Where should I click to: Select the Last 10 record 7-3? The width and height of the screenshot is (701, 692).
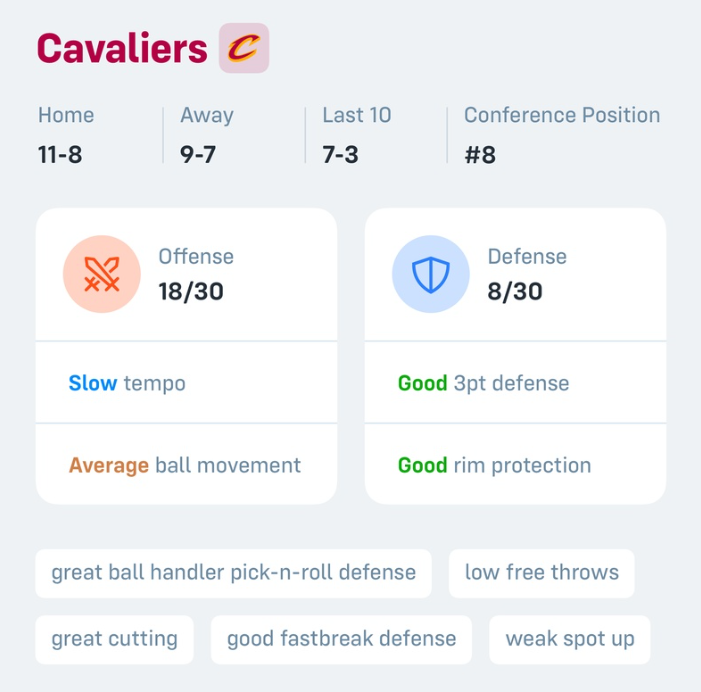[340, 155]
